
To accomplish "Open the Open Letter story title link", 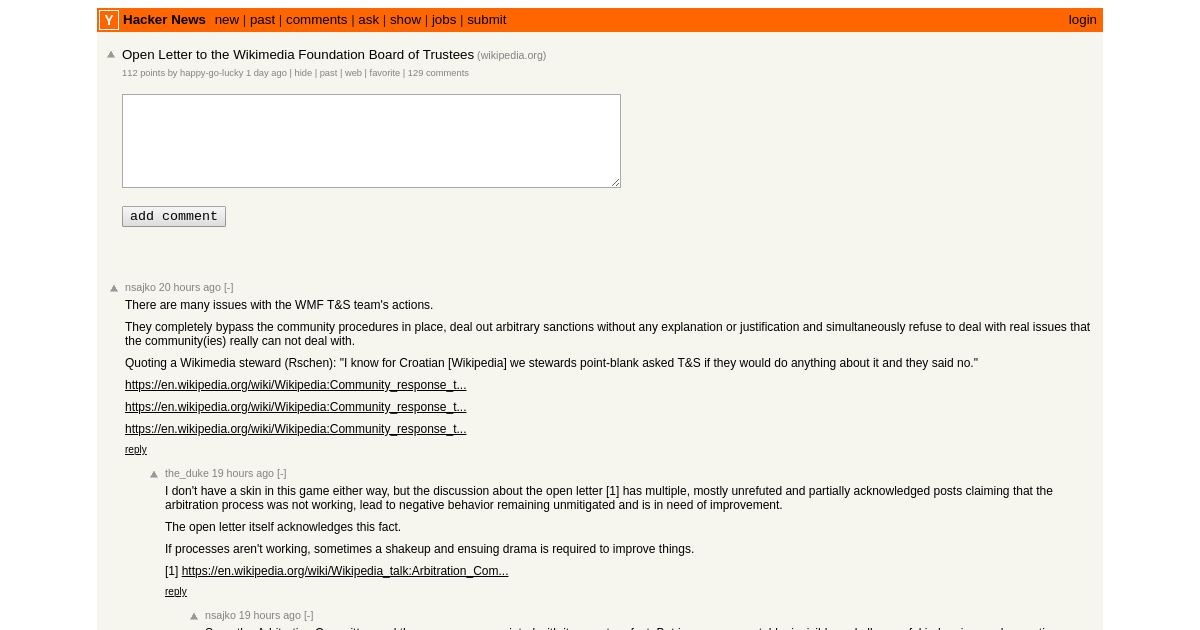I will tap(298, 55).
